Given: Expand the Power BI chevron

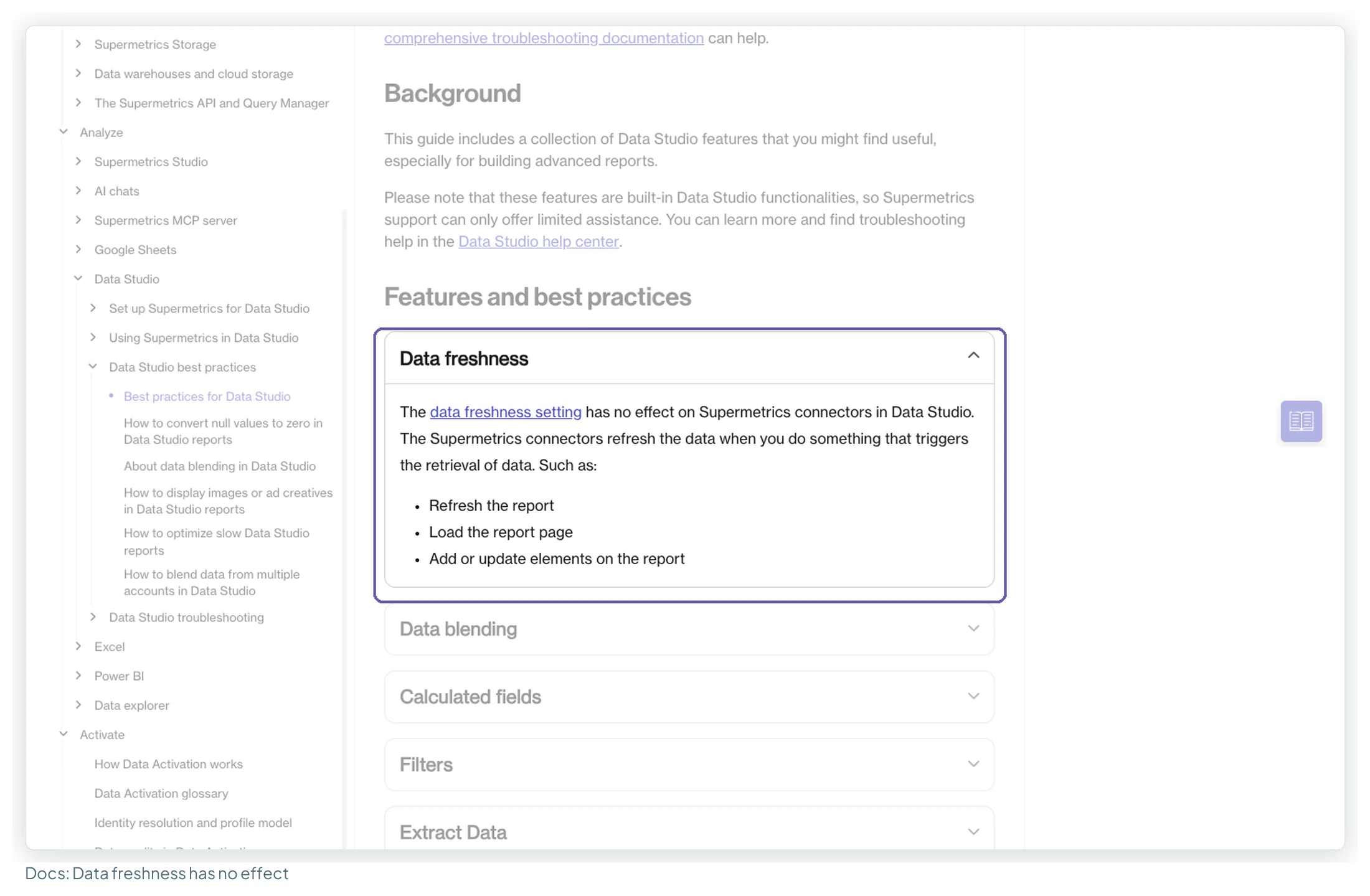Looking at the screenshot, I should point(78,675).
